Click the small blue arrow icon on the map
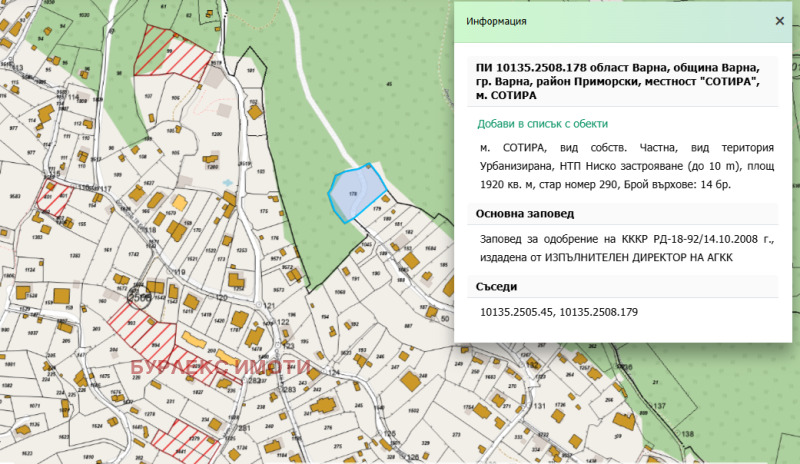This screenshot has width=800, height=464. click(228, 182)
